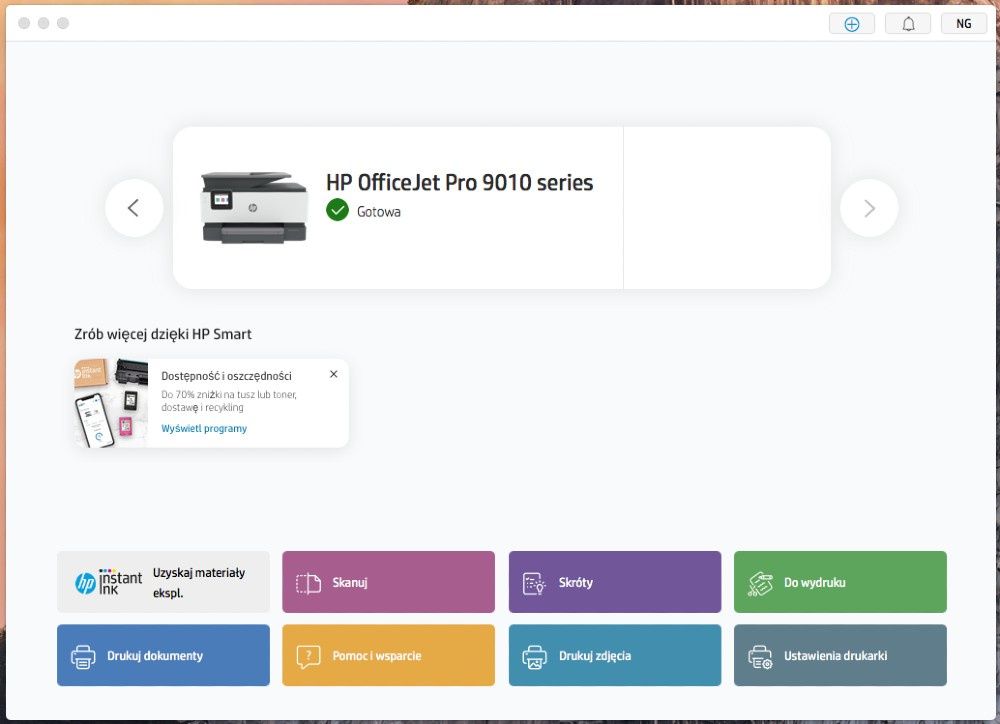Click the Do 70% zniżki na tusz description
The image size is (1000, 724).
coord(228,401)
